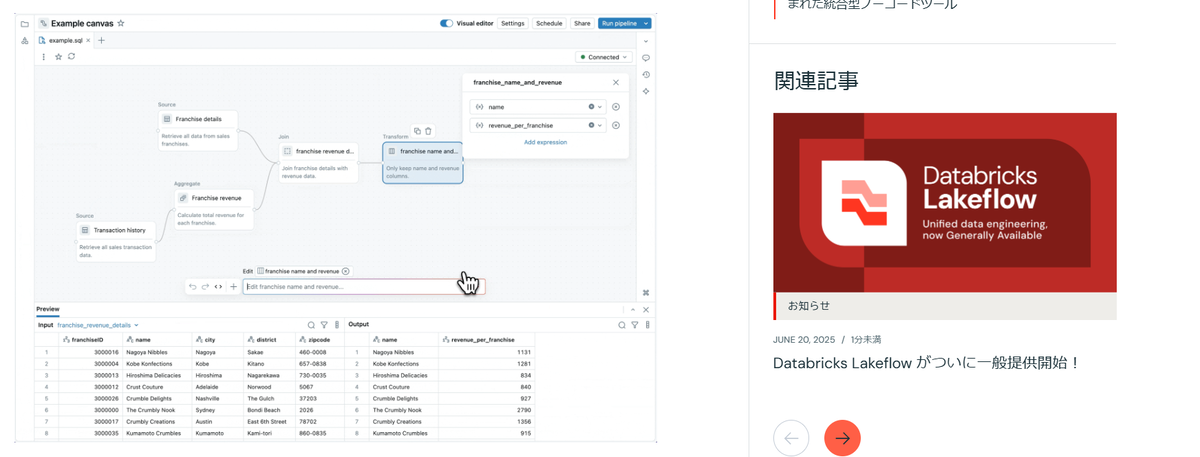Click the circle icon beside name expression

616,107
